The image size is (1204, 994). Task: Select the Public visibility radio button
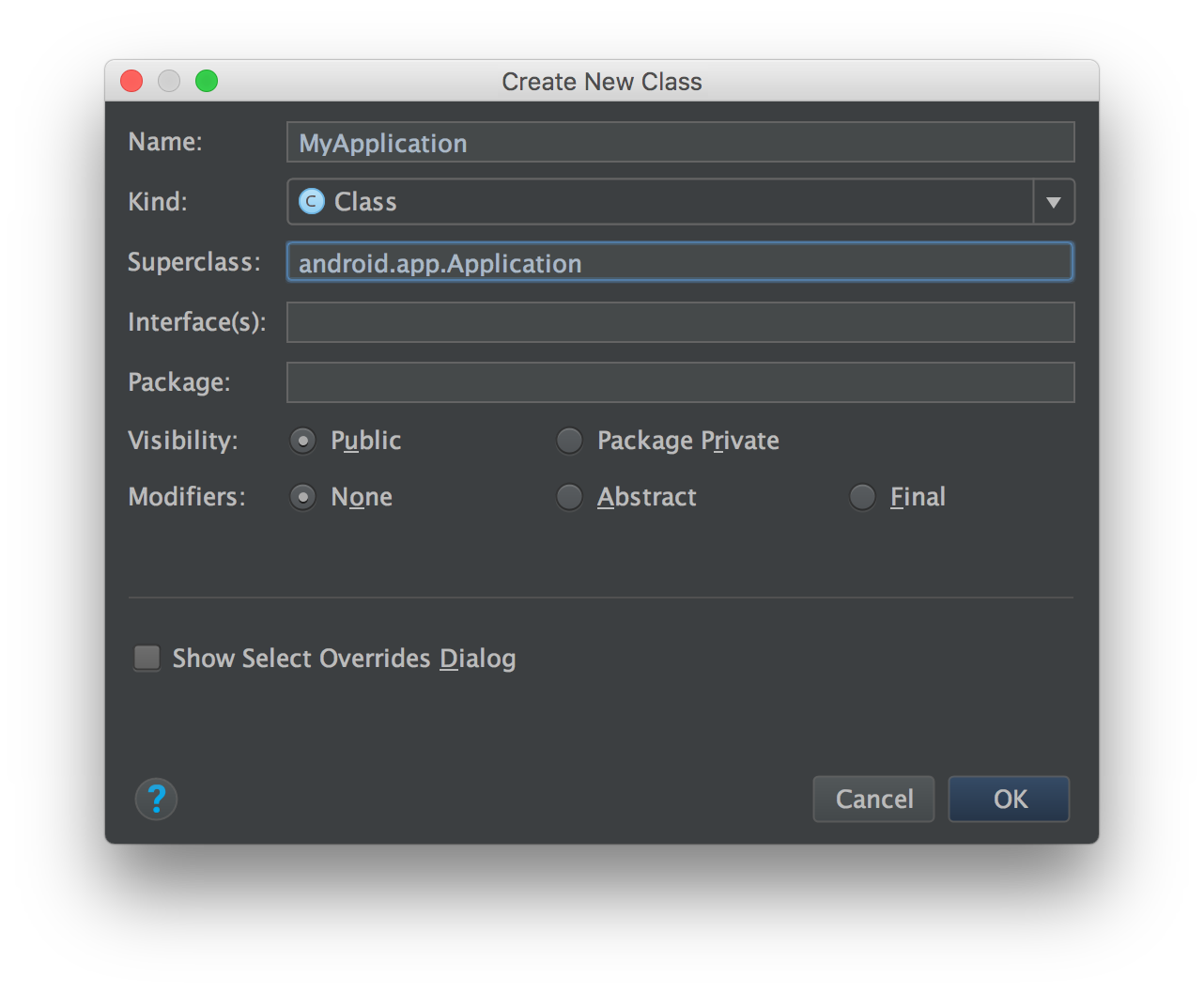coord(302,440)
